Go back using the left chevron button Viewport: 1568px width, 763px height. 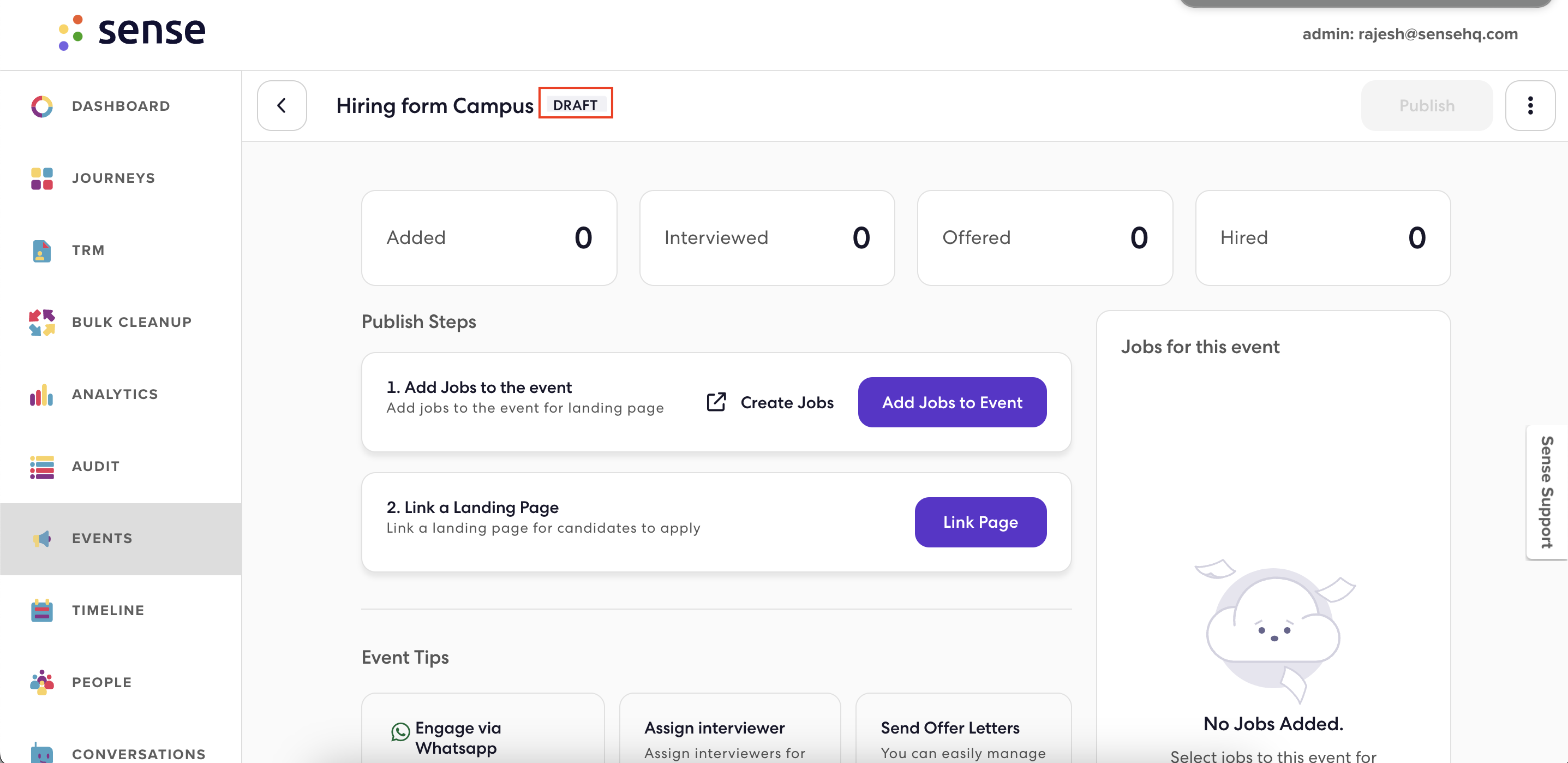tap(282, 105)
